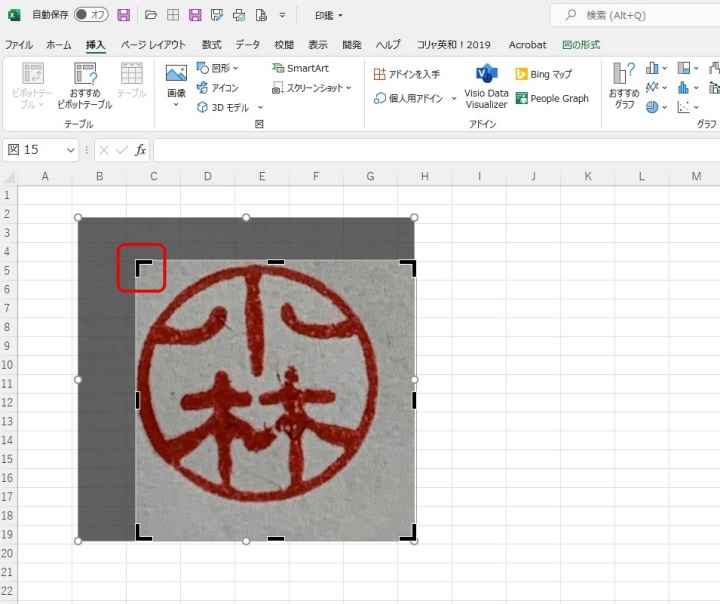Click the People Graph add-in
Image resolution: width=720 pixels, height=604 pixels.
tap(552, 98)
